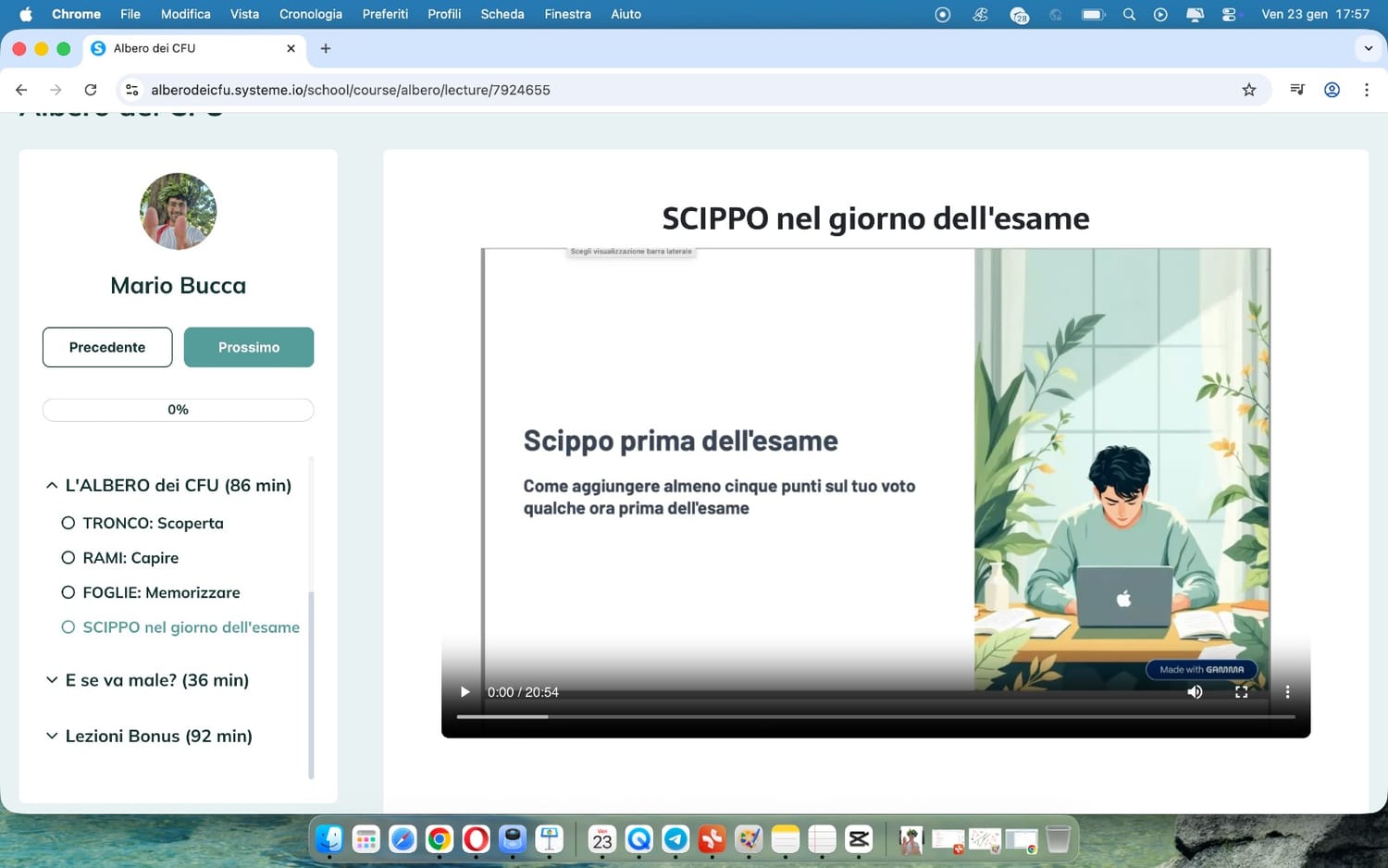Go to the Precedente lesson
The width and height of the screenshot is (1388, 868).
click(x=107, y=347)
